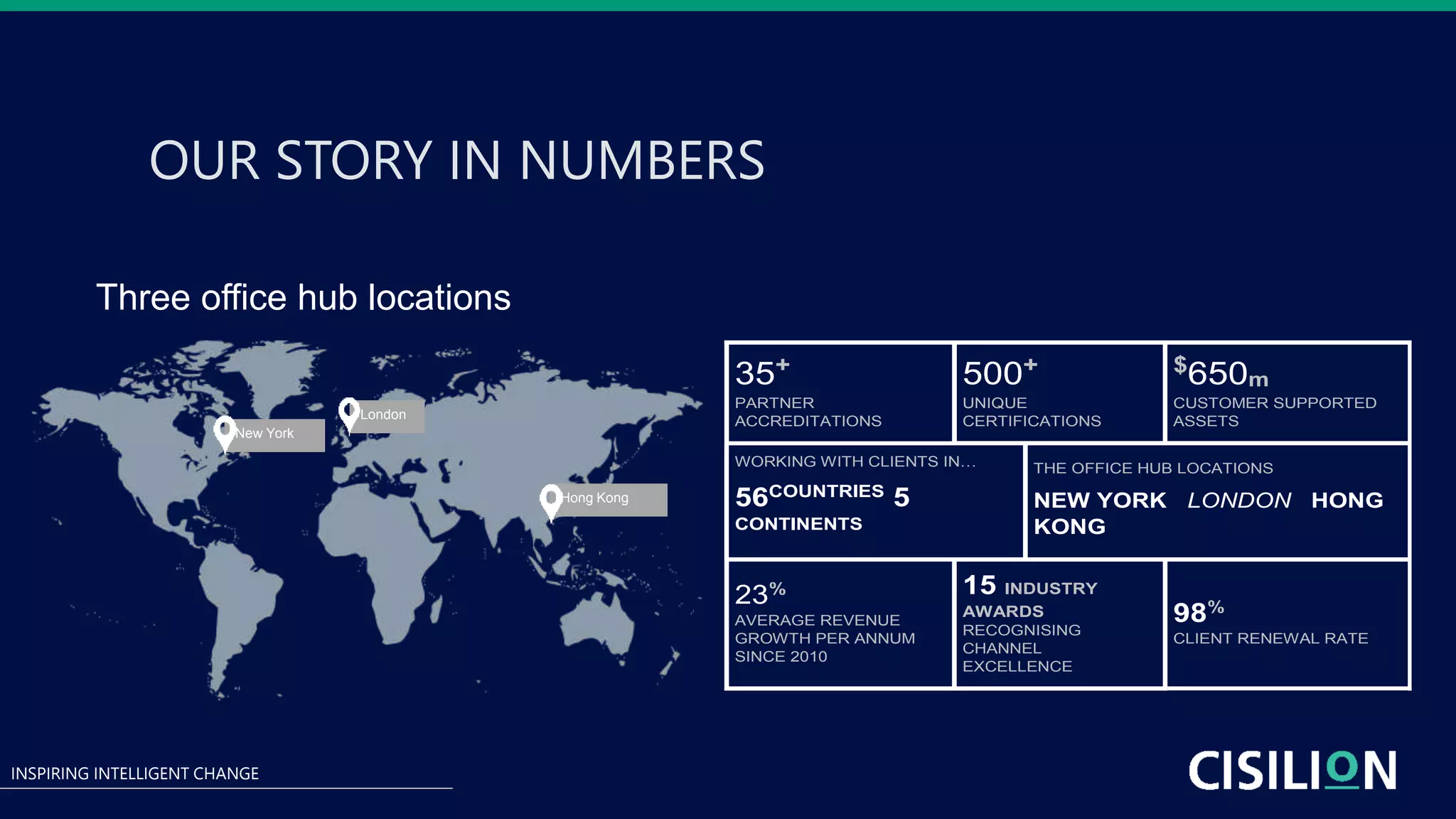1456x819 pixels.
Task: Click the Three office hub locations heading
Action: 304,297
